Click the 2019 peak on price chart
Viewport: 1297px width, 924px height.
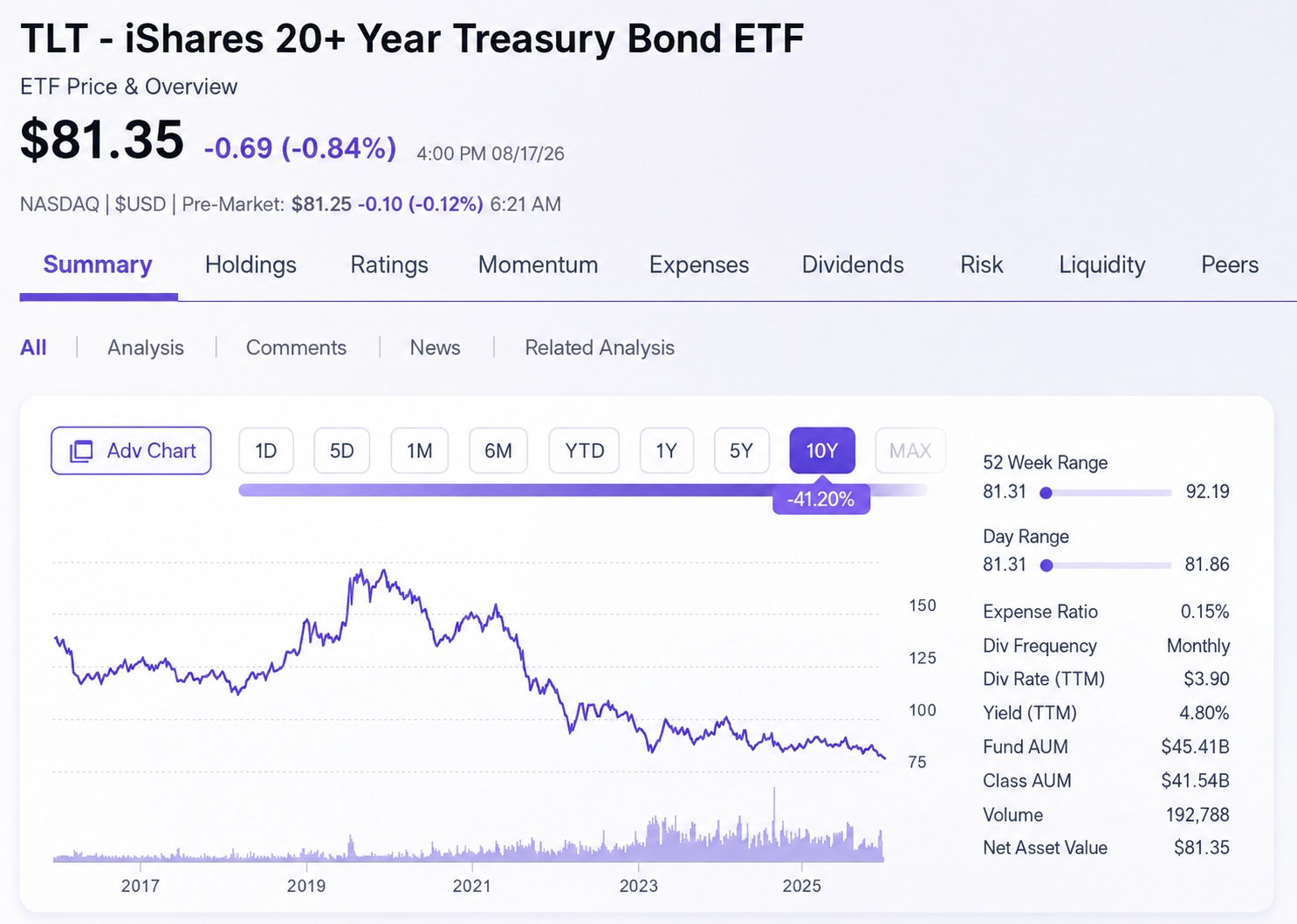click(x=360, y=572)
